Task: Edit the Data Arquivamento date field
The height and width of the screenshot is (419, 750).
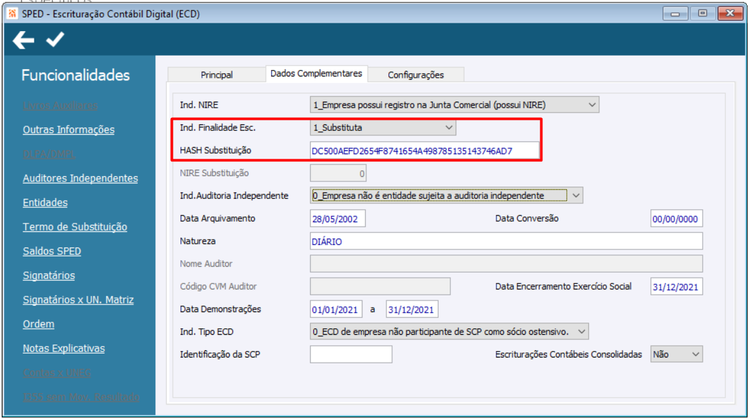Action: 338,219
